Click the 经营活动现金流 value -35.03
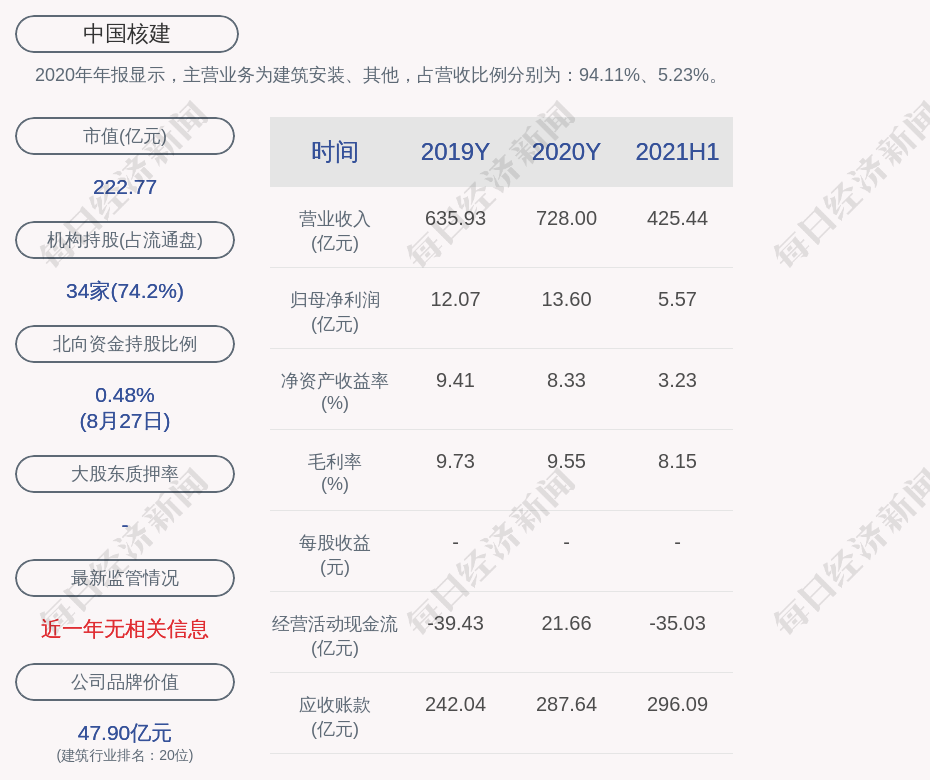Viewport: 930px width, 780px height. coord(677,623)
